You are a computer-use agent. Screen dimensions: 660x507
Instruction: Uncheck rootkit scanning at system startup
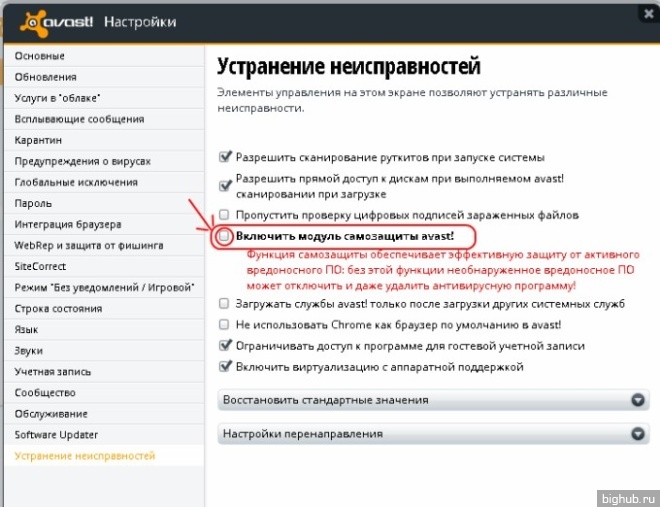tap(226, 157)
